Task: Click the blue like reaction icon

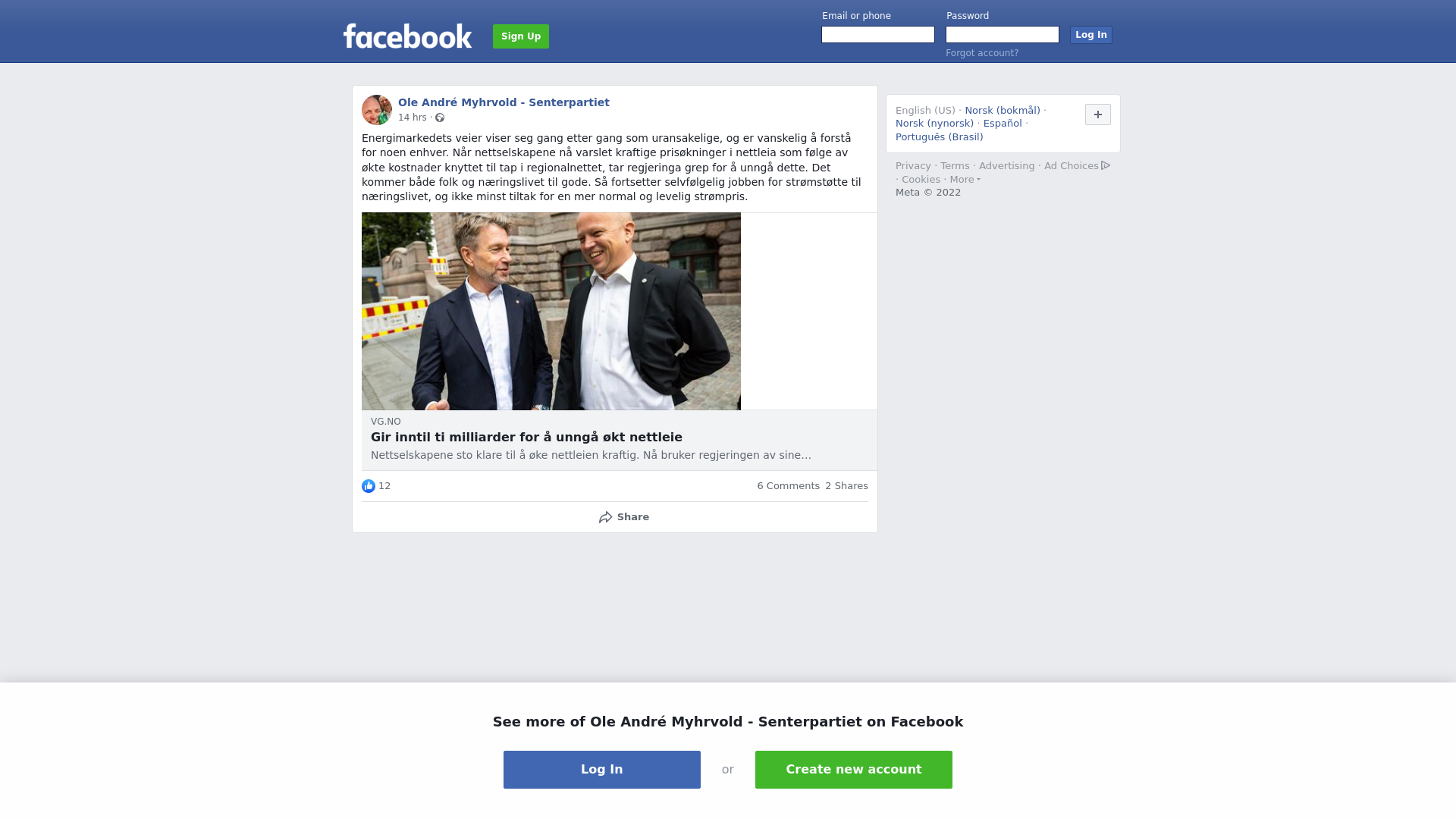Action: [369, 486]
